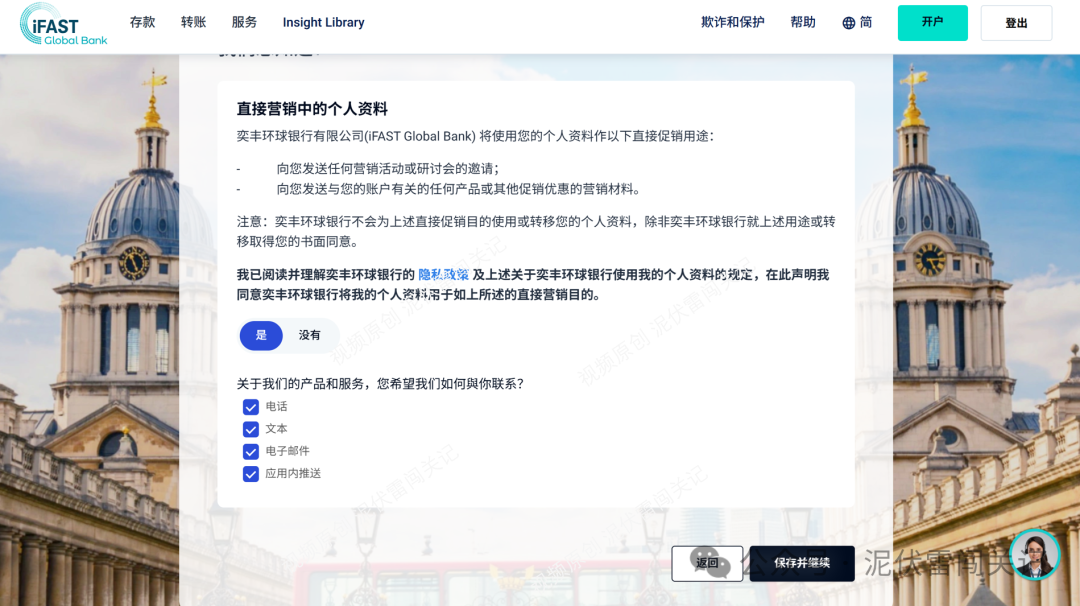Image resolution: width=1080 pixels, height=606 pixels.
Task: Uncheck the 电子邮件 contact option
Action: coord(251,451)
